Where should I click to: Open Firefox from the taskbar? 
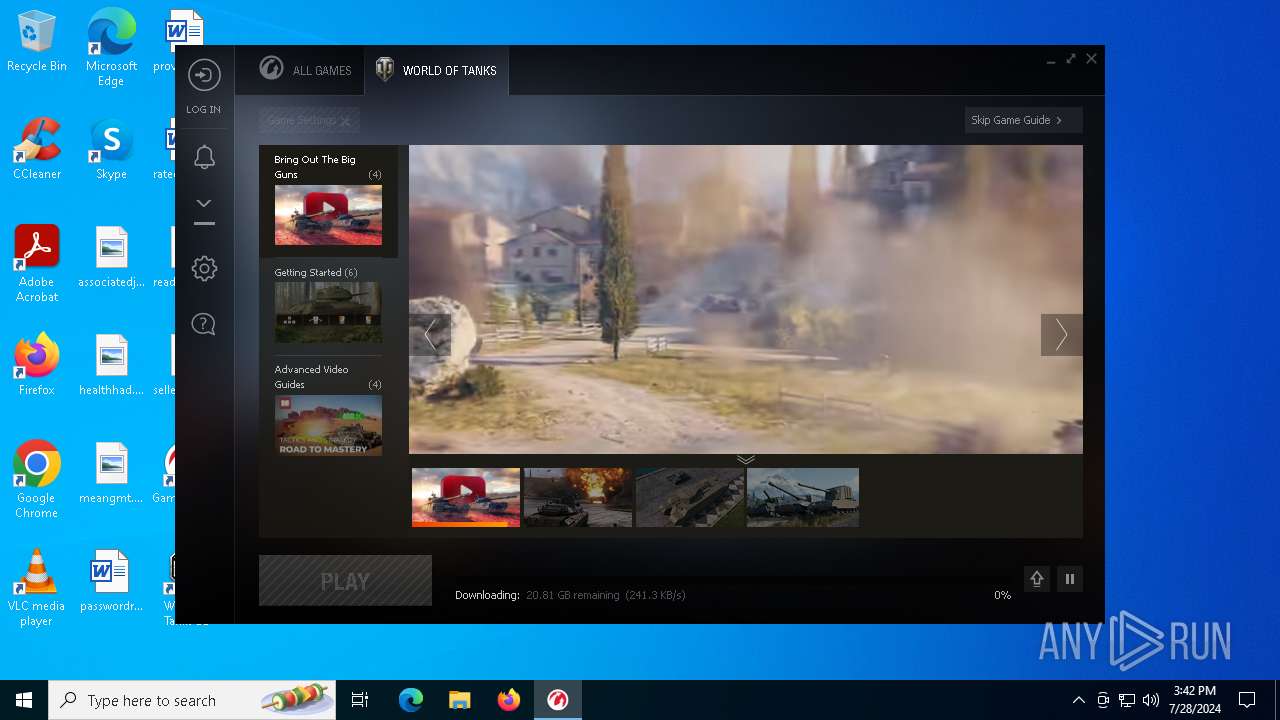508,700
